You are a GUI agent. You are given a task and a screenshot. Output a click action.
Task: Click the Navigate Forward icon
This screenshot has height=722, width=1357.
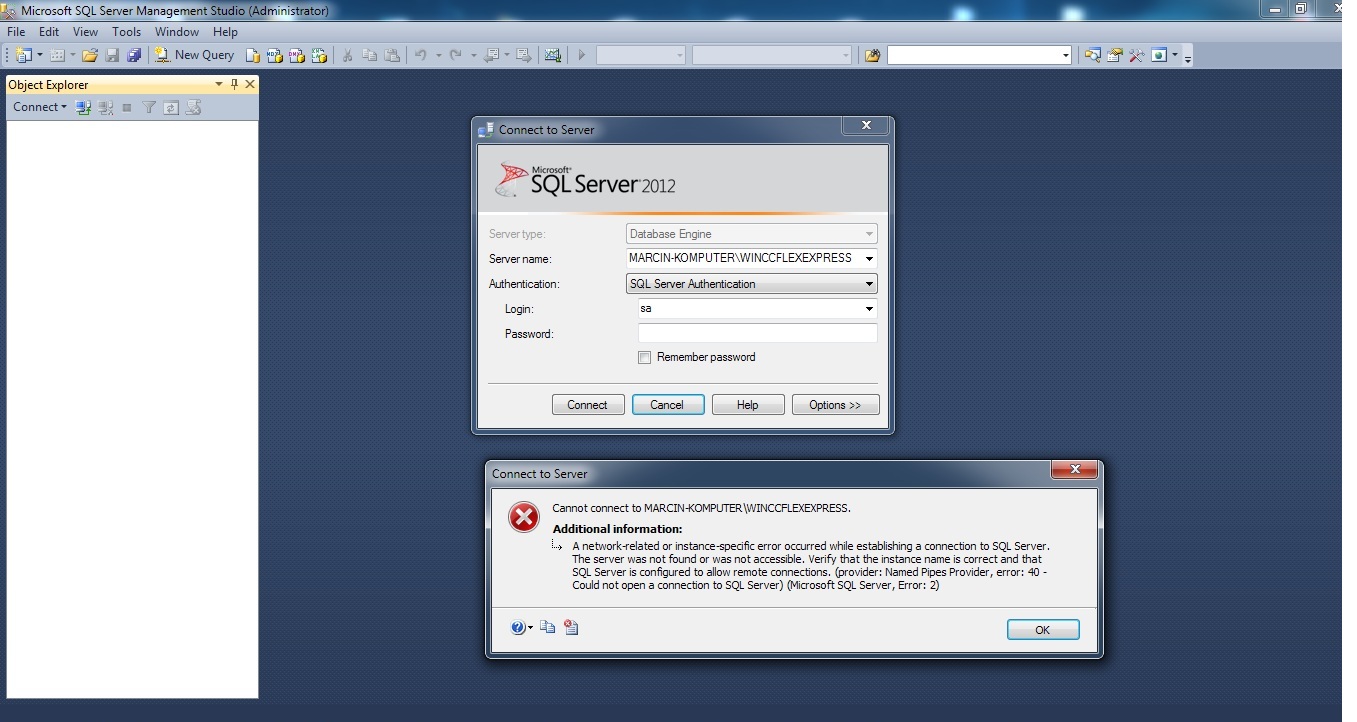coord(523,55)
